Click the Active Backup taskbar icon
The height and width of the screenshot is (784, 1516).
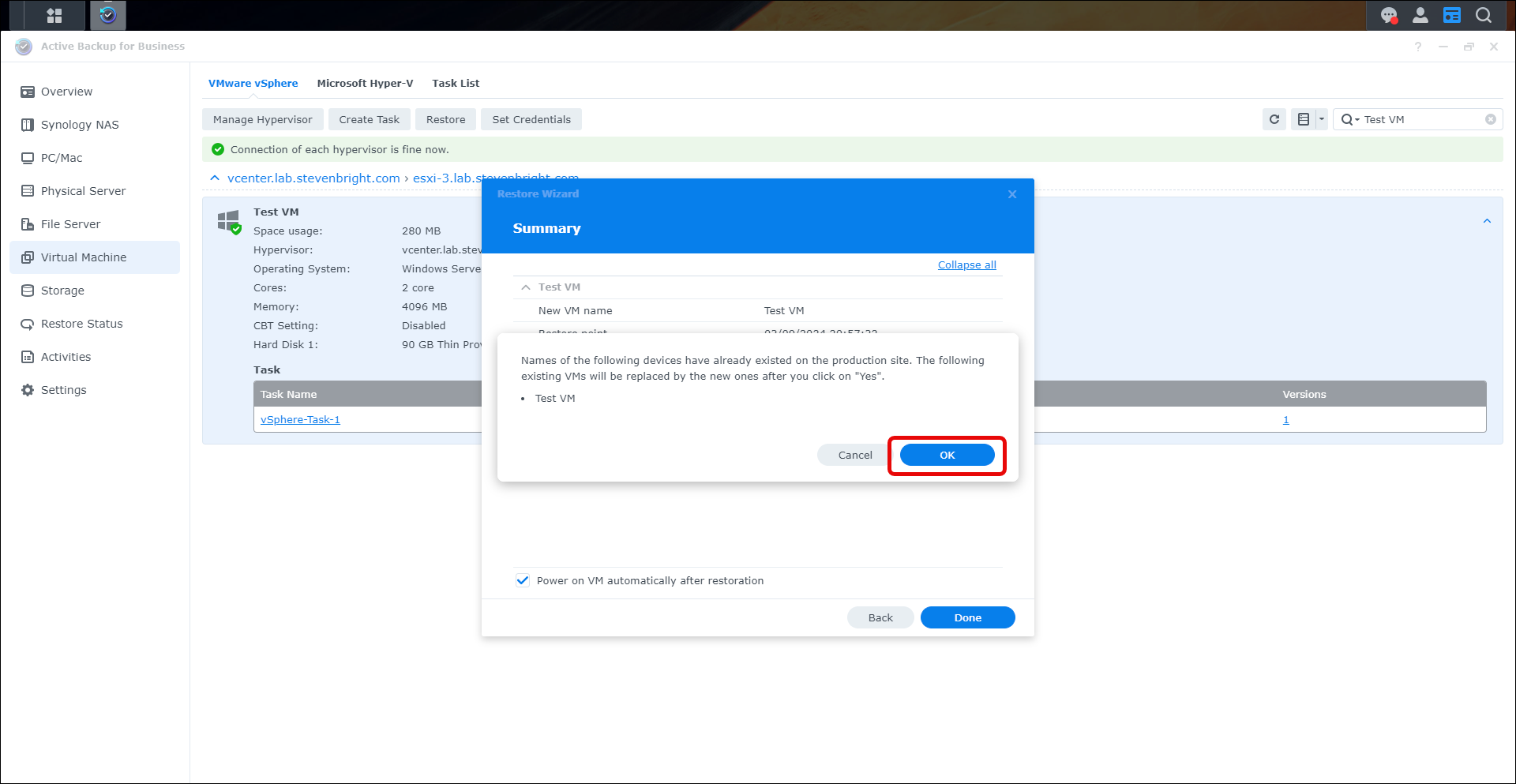click(x=108, y=15)
